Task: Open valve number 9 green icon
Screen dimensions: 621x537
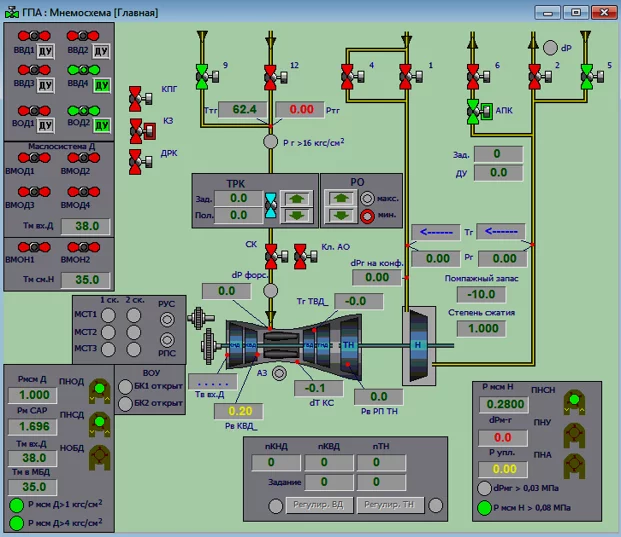Action: (207, 77)
